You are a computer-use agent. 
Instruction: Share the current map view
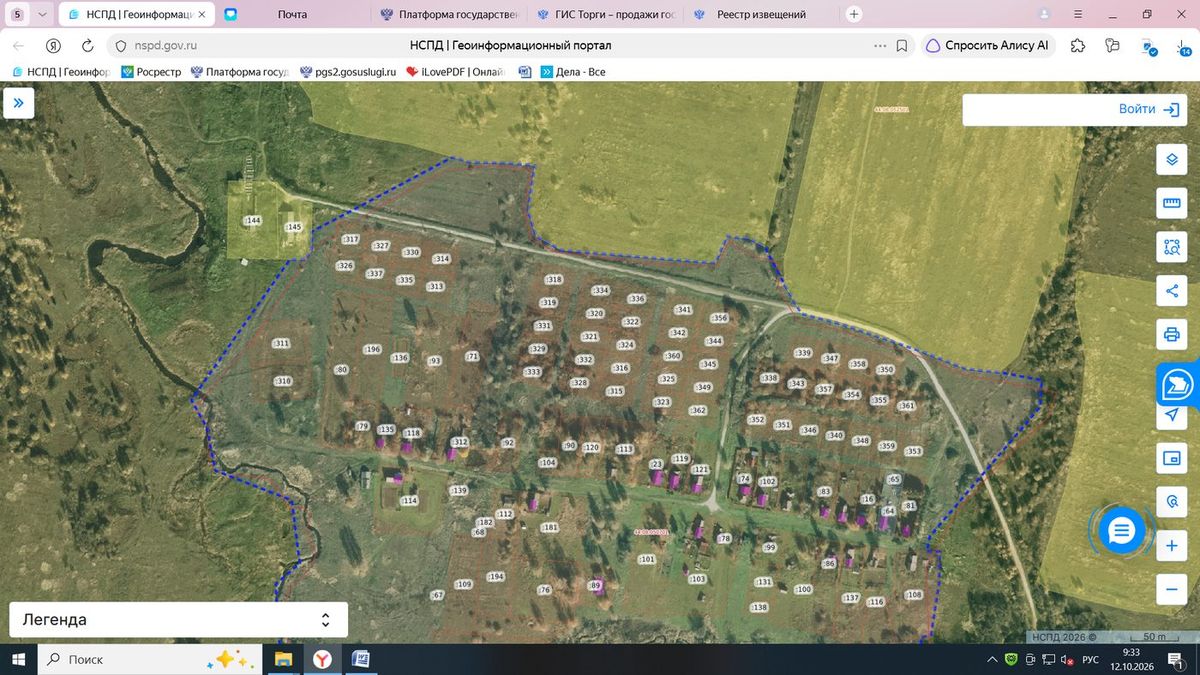coord(1171,291)
